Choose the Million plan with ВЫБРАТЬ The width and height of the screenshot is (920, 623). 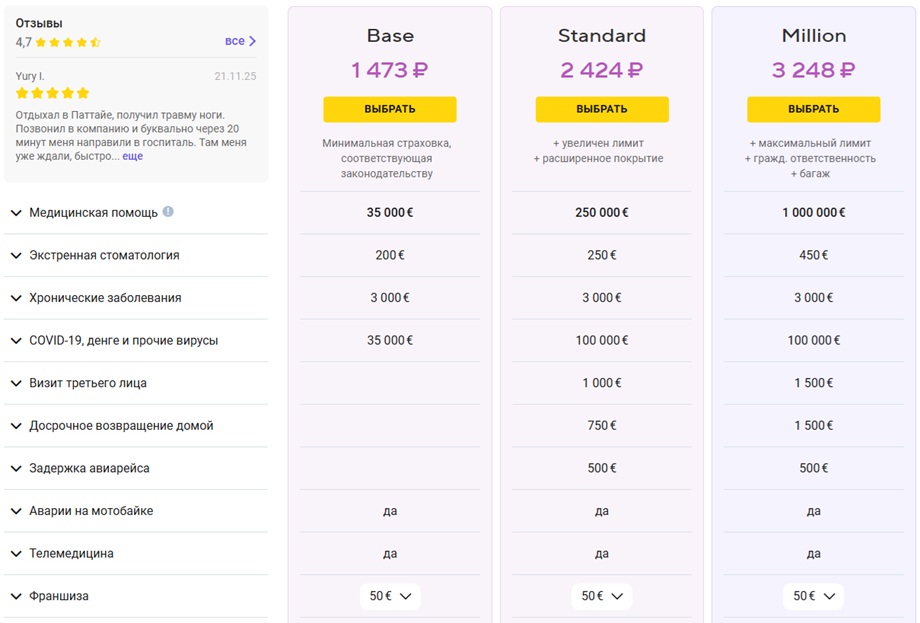pos(814,109)
